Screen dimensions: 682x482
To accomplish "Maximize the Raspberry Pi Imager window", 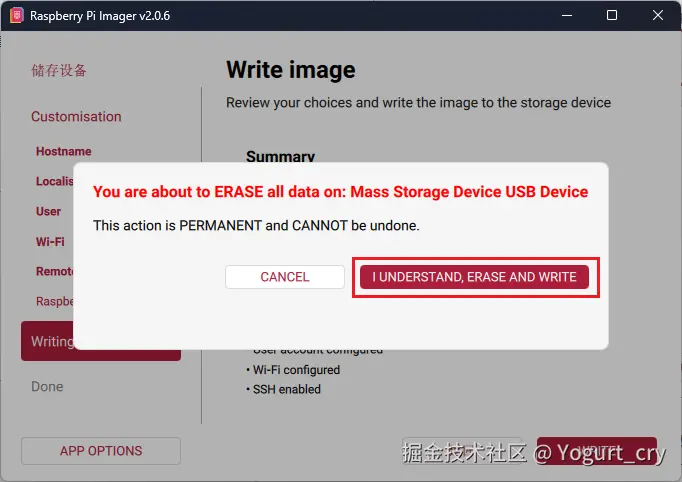I will pos(613,15).
